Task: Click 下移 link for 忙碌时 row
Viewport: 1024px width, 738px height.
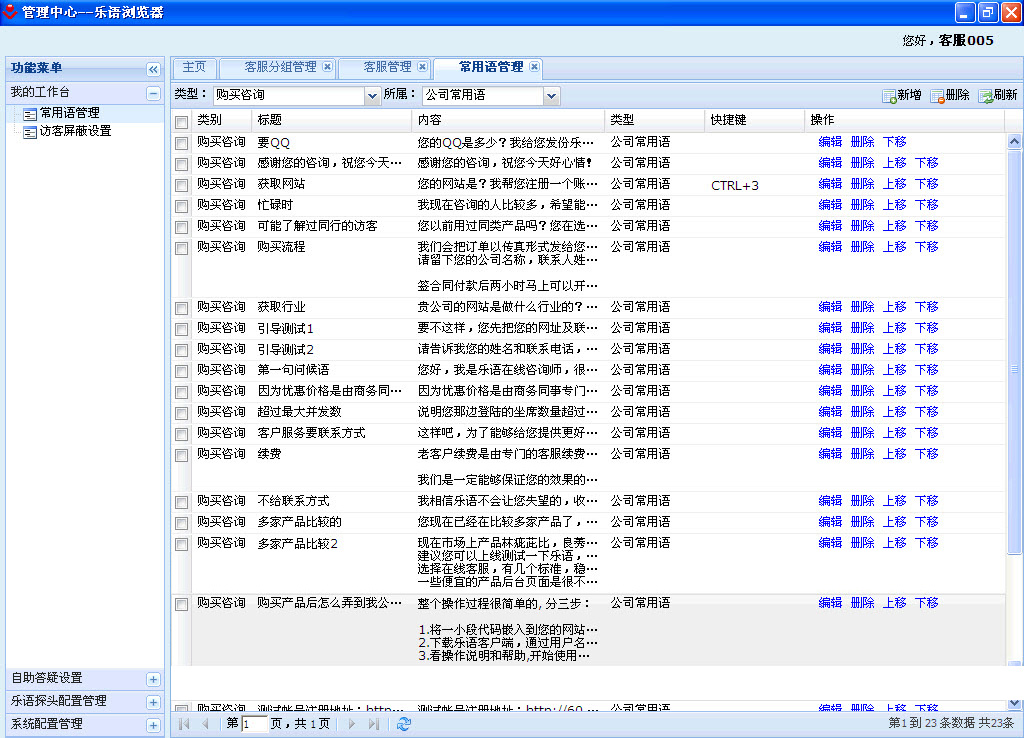Action: tap(926, 205)
